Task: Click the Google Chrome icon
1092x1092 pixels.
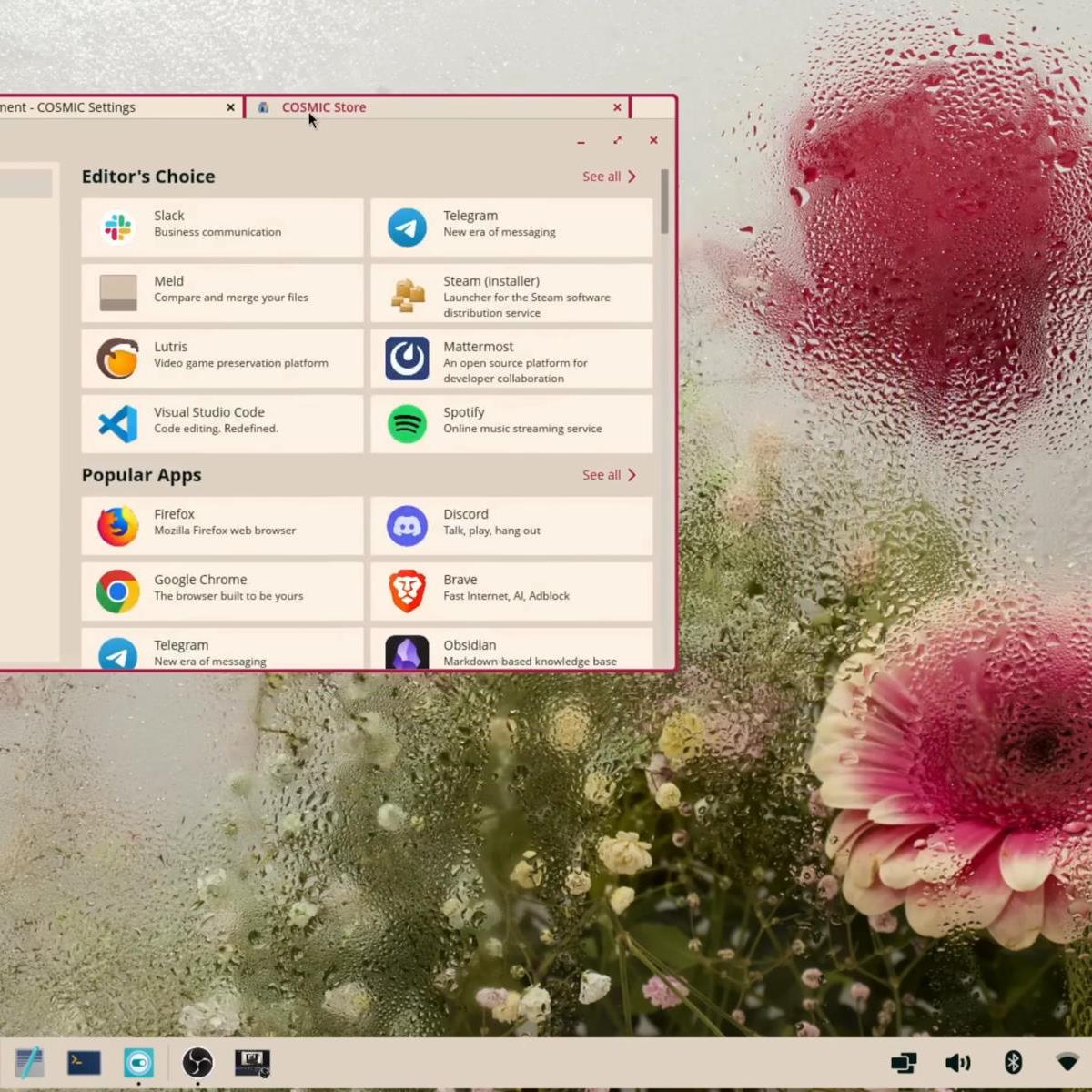Action: (x=118, y=591)
